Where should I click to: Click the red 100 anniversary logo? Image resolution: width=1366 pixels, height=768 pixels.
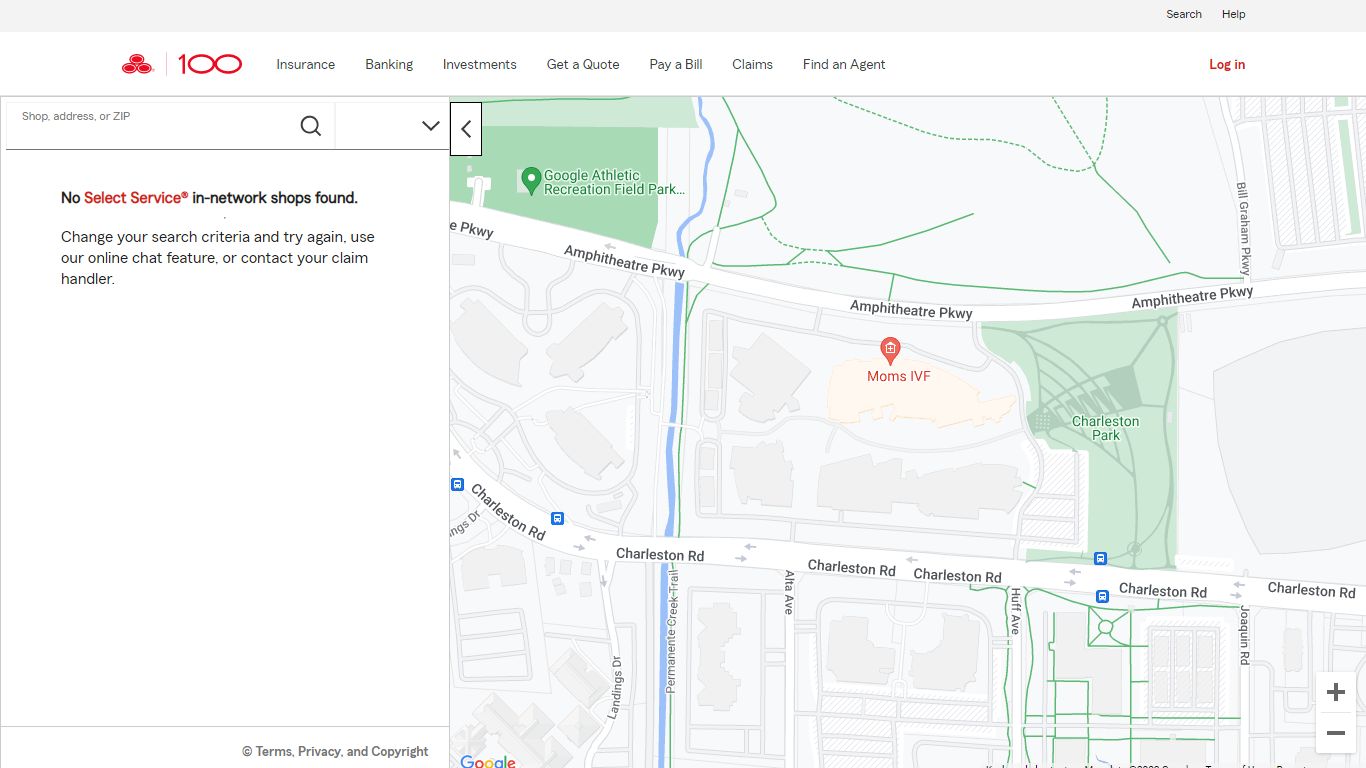210,64
